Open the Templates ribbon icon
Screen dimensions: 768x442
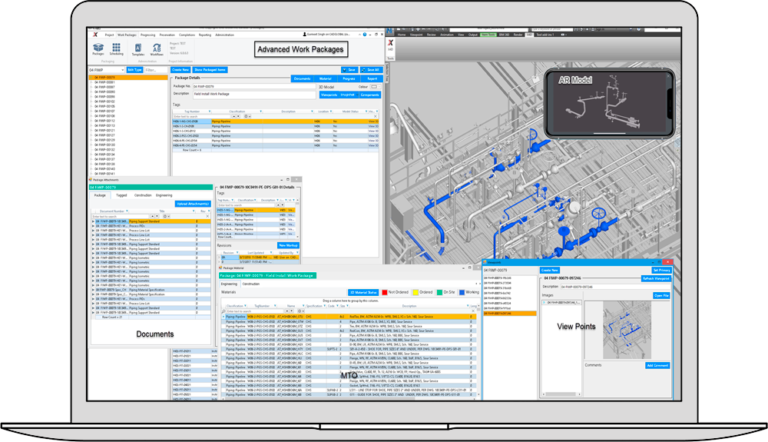point(138,48)
